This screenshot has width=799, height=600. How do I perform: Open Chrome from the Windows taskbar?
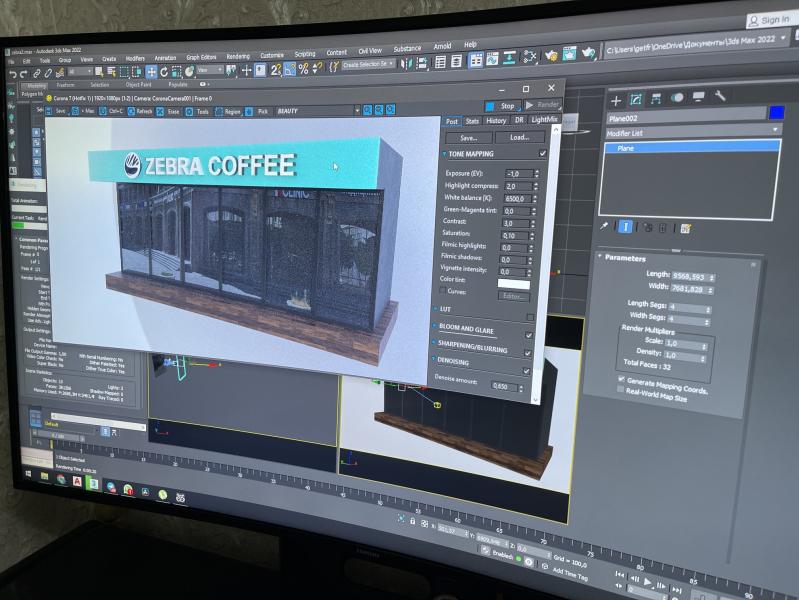61,479
